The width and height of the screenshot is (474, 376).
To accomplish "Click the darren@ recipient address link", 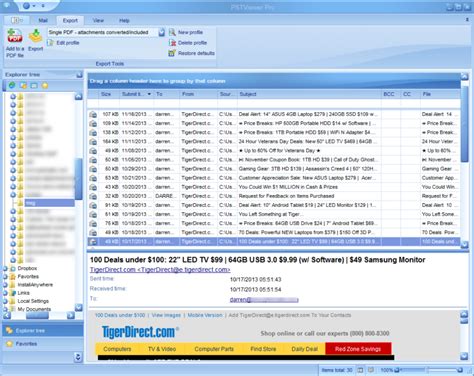I will pyautogui.click(x=264, y=300).
